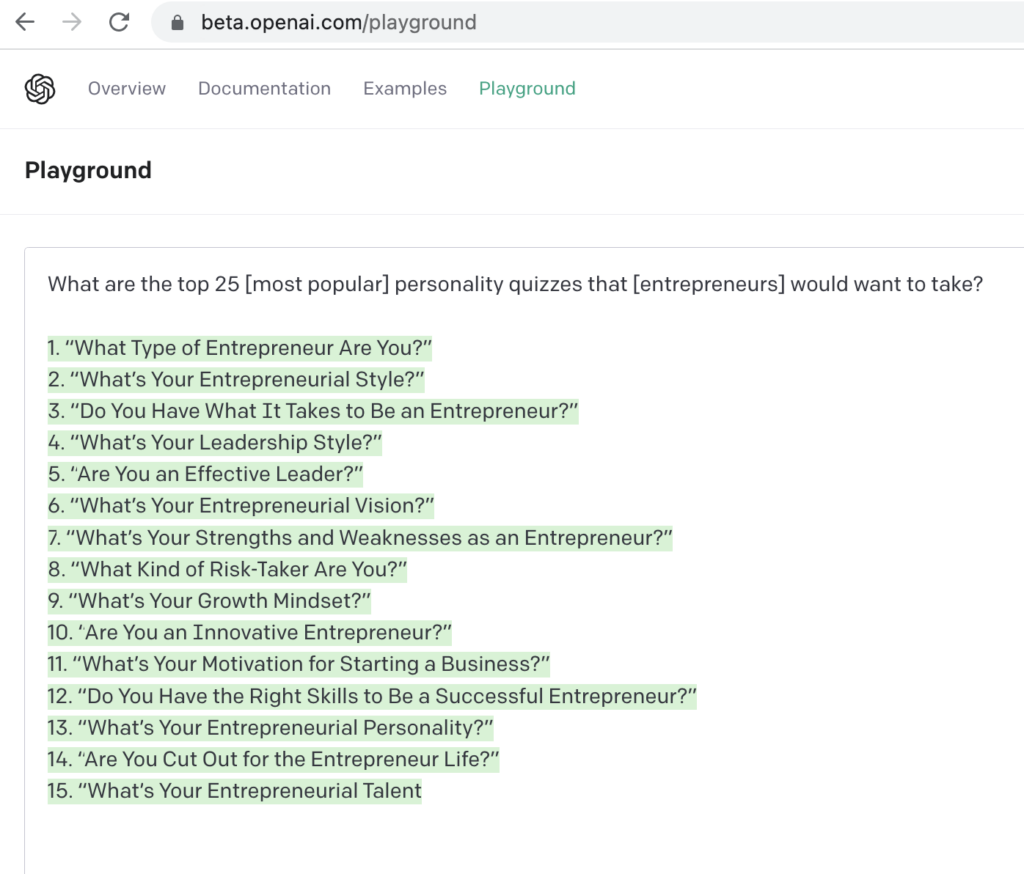Click the "What's Your Motivation for Starting a Business?" line
The image size is (1024, 874).
pos(298,664)
